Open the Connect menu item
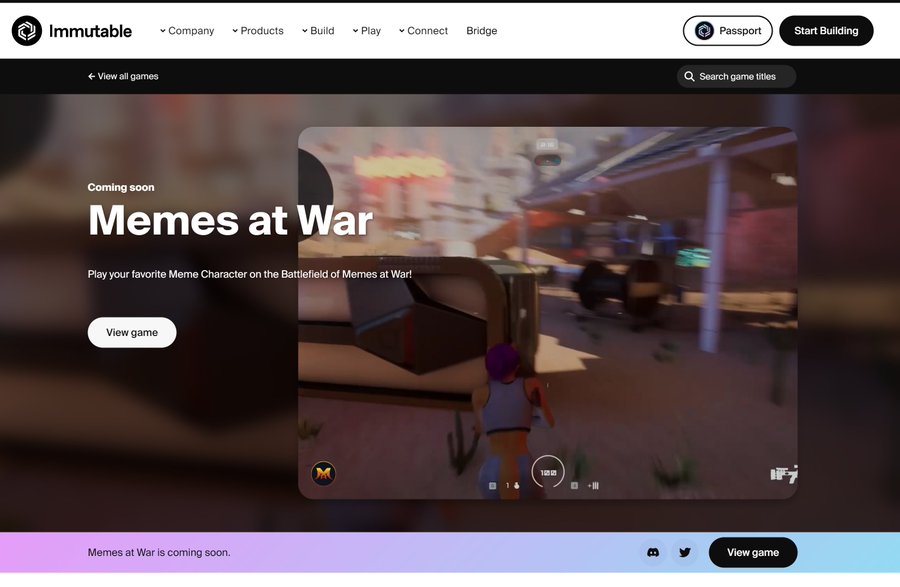The height and width of the screenshot is (587, 900). pos(427,30)
